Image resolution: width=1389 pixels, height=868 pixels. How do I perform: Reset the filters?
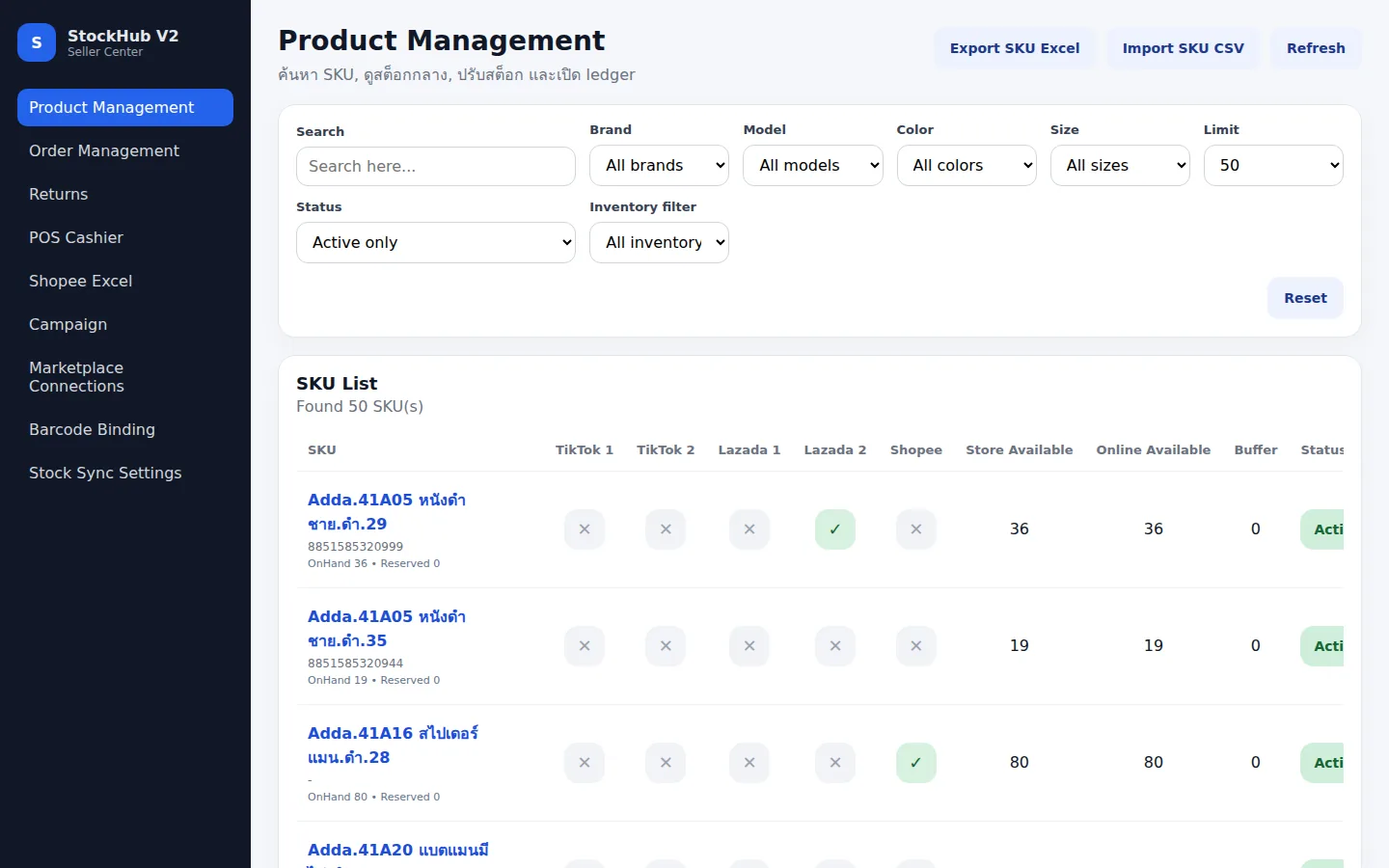1305,298
